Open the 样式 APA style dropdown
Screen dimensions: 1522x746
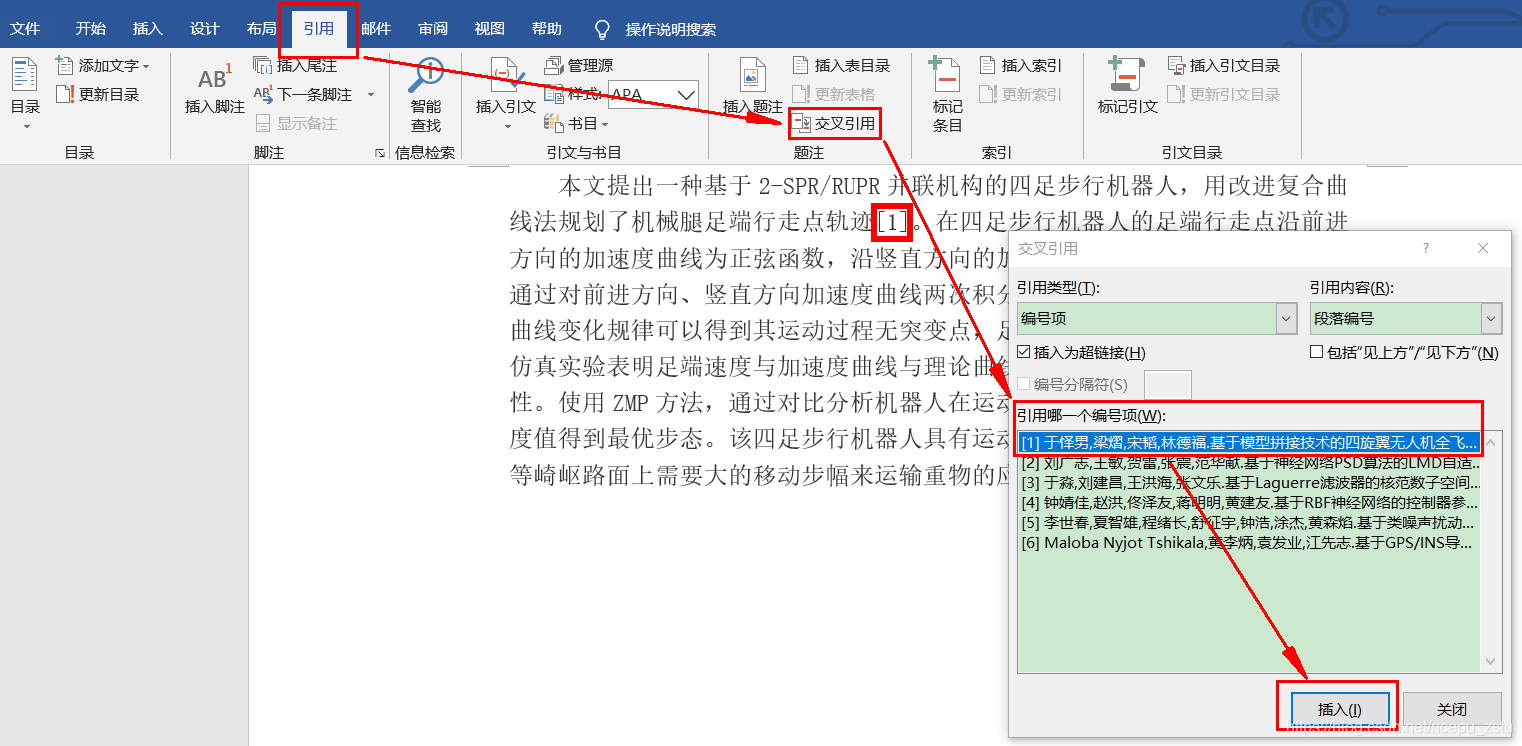tap(687, 94)
